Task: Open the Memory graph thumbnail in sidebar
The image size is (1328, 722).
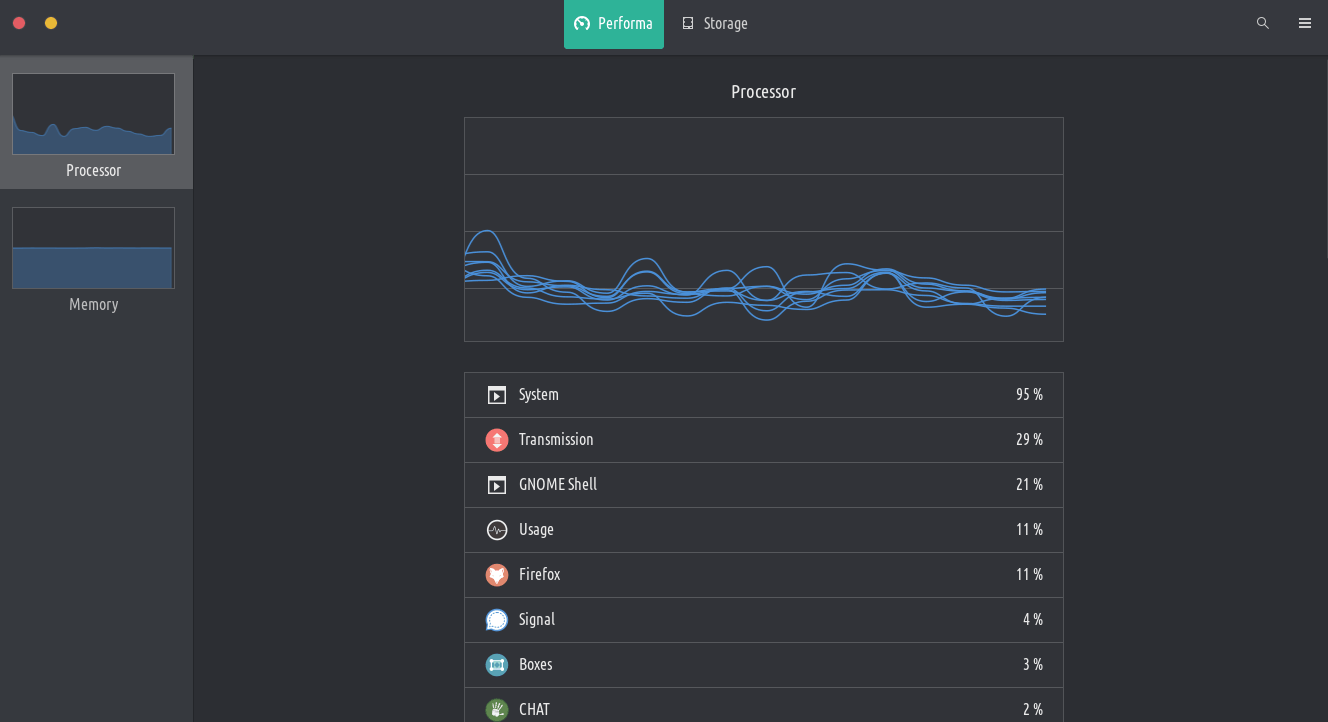Action: 93,248
